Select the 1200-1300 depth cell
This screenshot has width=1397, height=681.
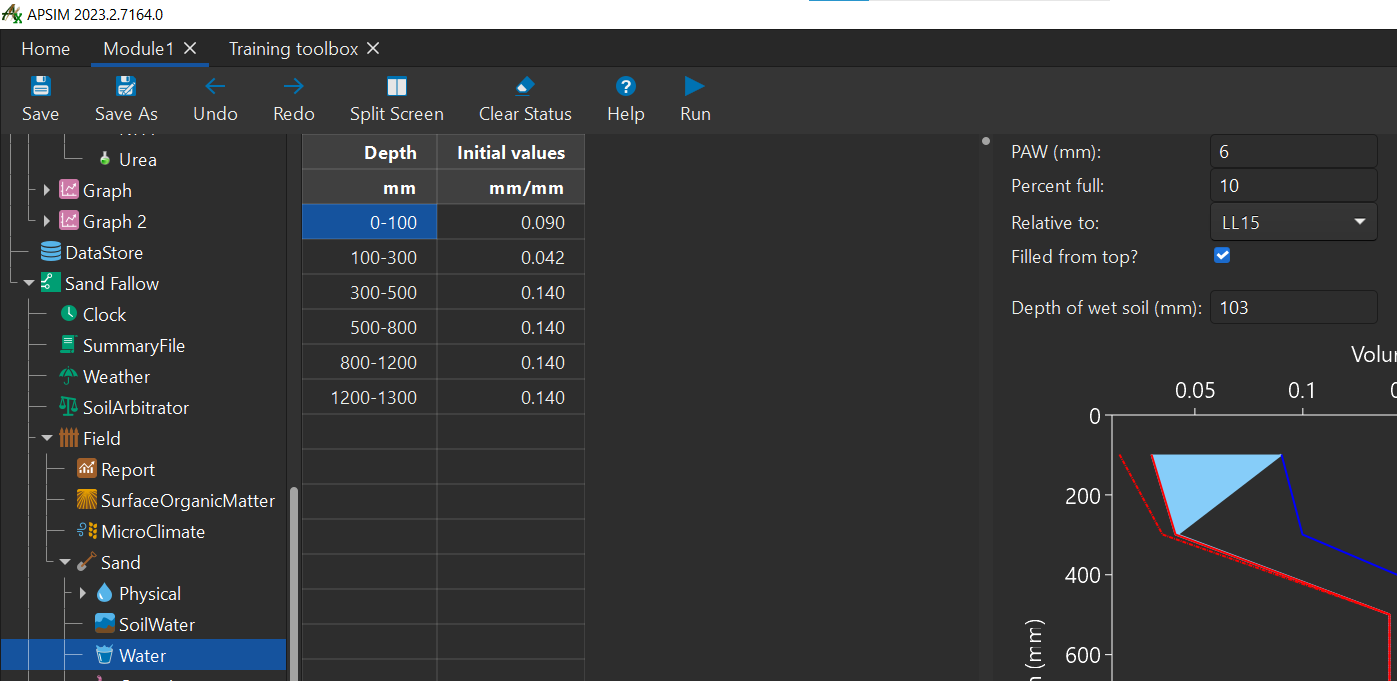369,397
